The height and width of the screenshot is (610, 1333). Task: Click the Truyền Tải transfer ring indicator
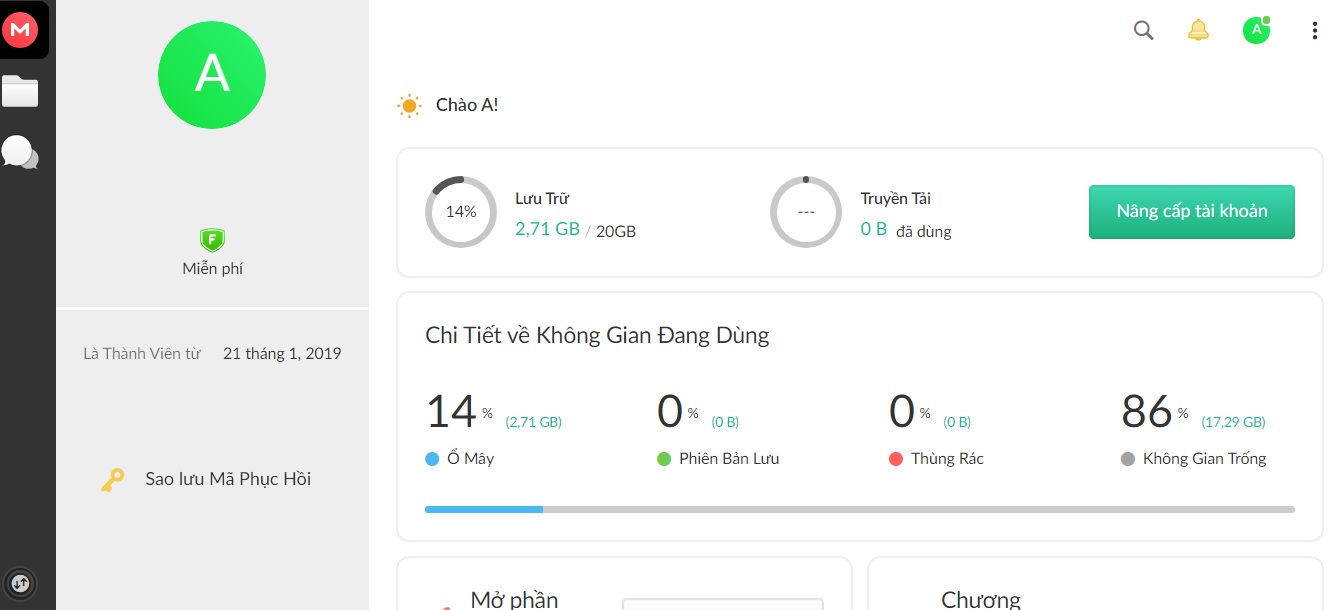coord(806,212)
